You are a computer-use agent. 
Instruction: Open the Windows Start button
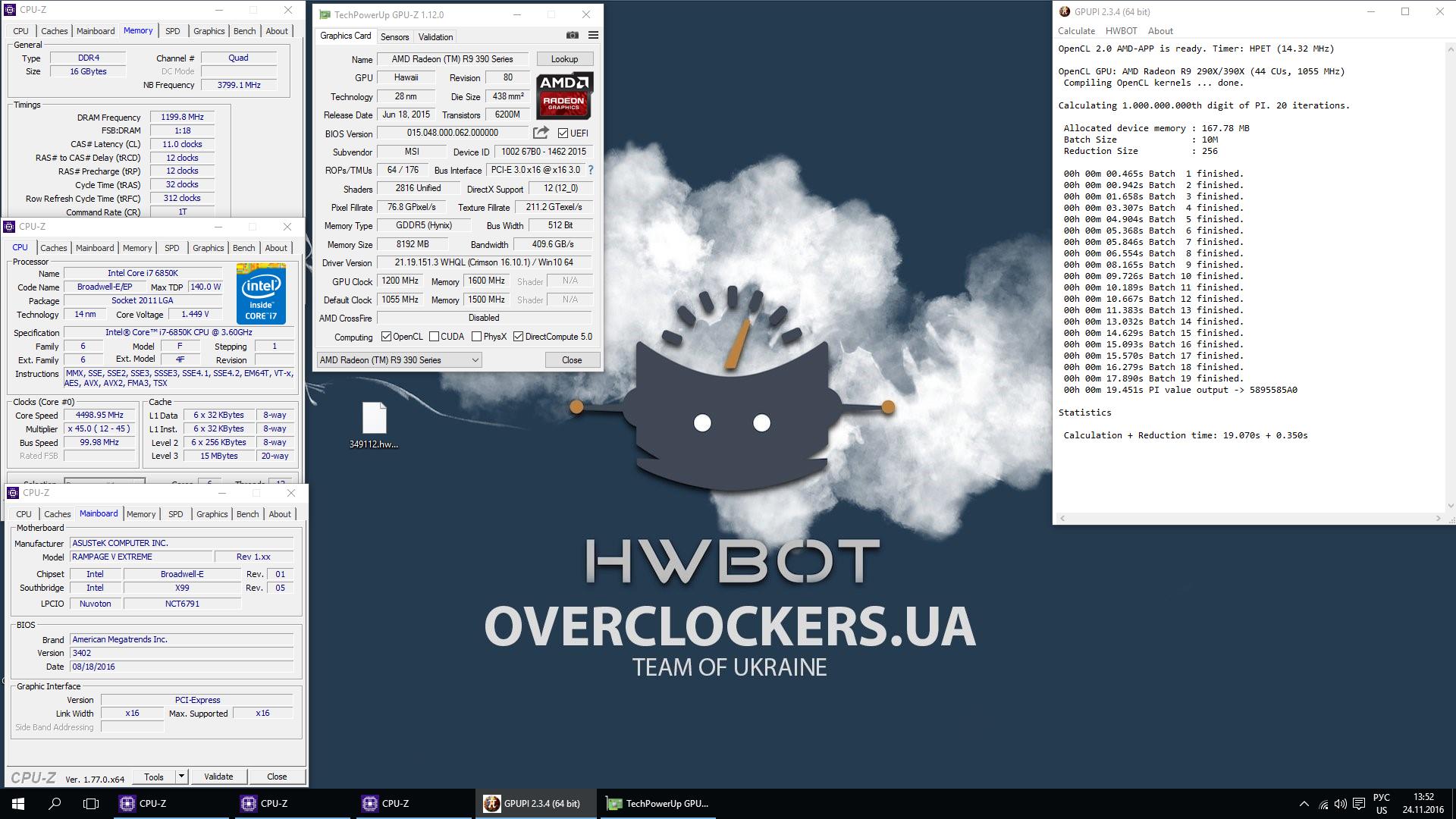coord(18,804)
